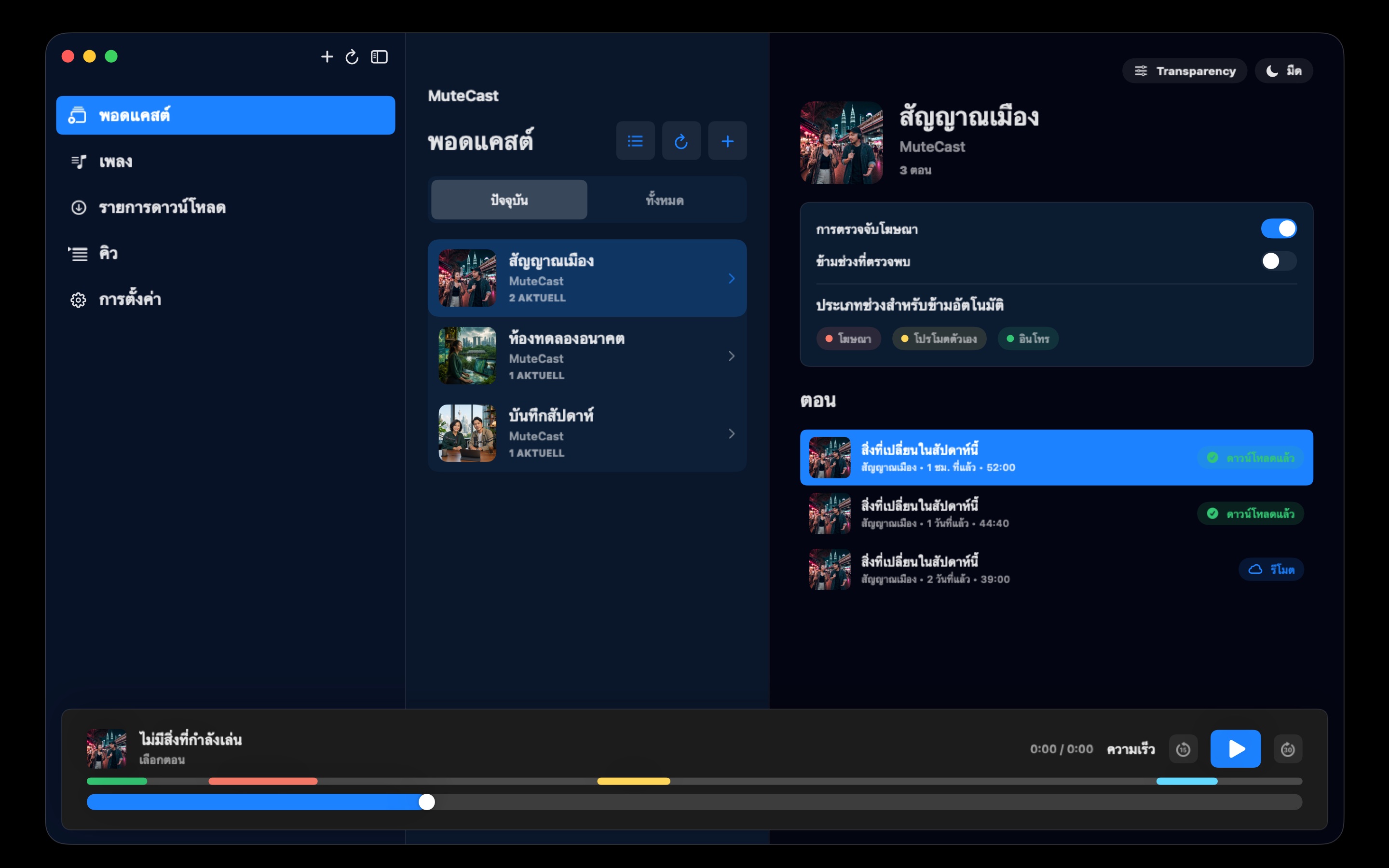Toggle the sidebar layout icon

pos(380,57)
